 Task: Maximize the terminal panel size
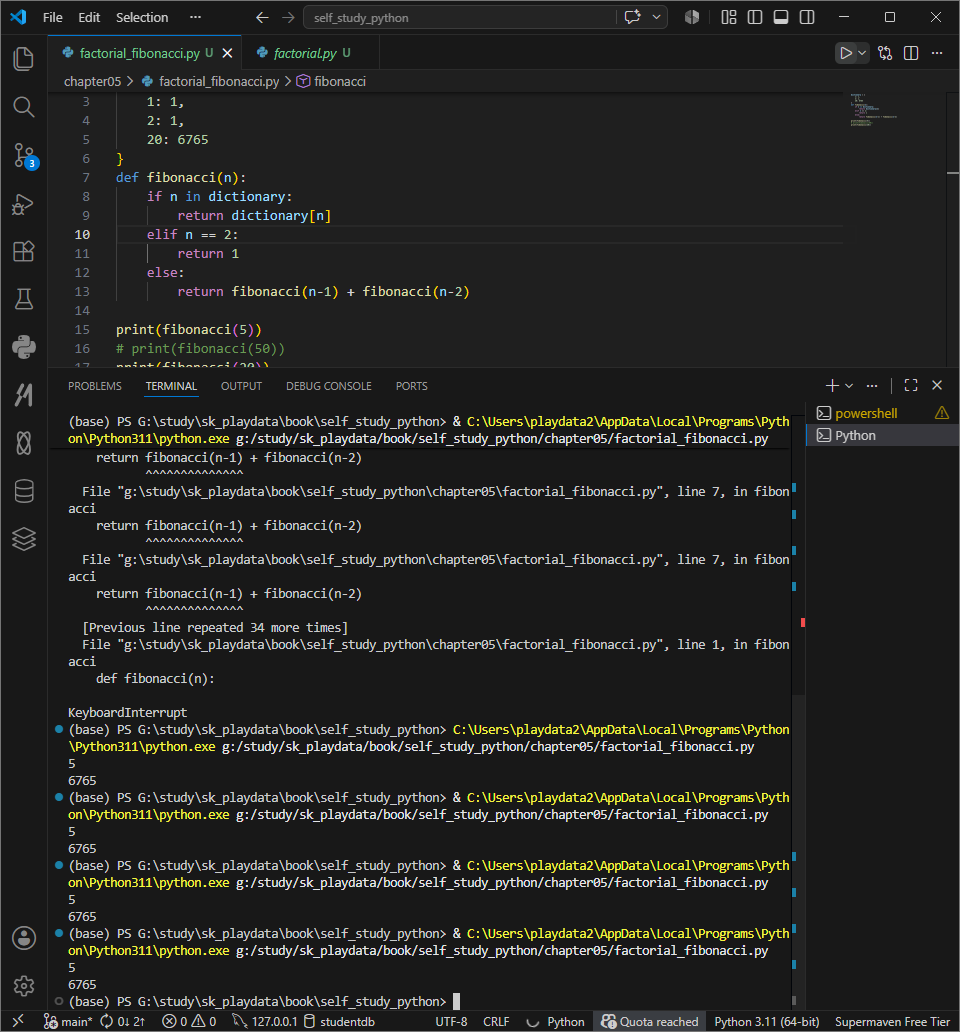tap(911, 386)
